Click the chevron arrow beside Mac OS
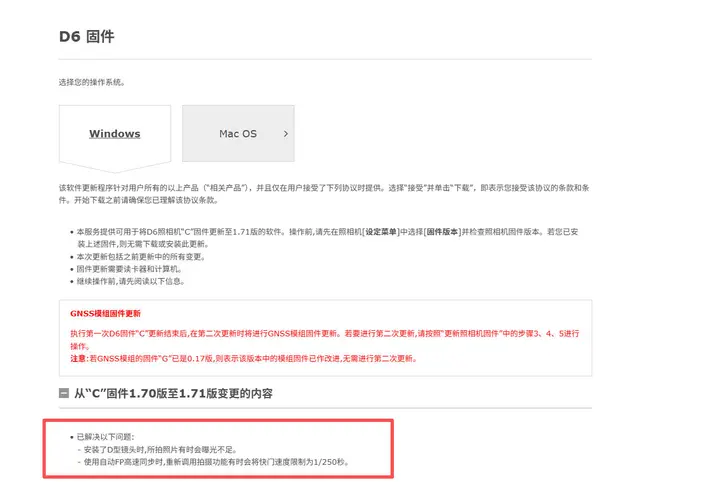The height and width of the screenshot is (482, 720). tap(286, 134)
